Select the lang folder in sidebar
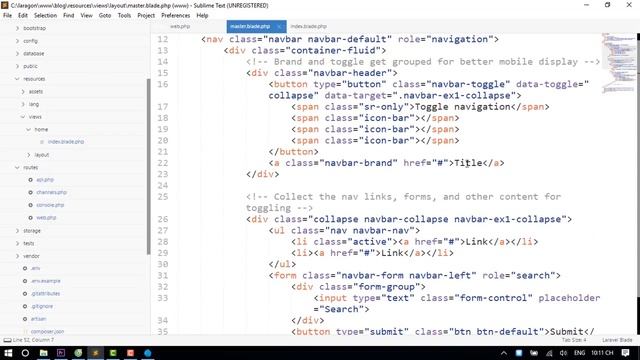This screenshot has height=360, width=640. [34, 104]
